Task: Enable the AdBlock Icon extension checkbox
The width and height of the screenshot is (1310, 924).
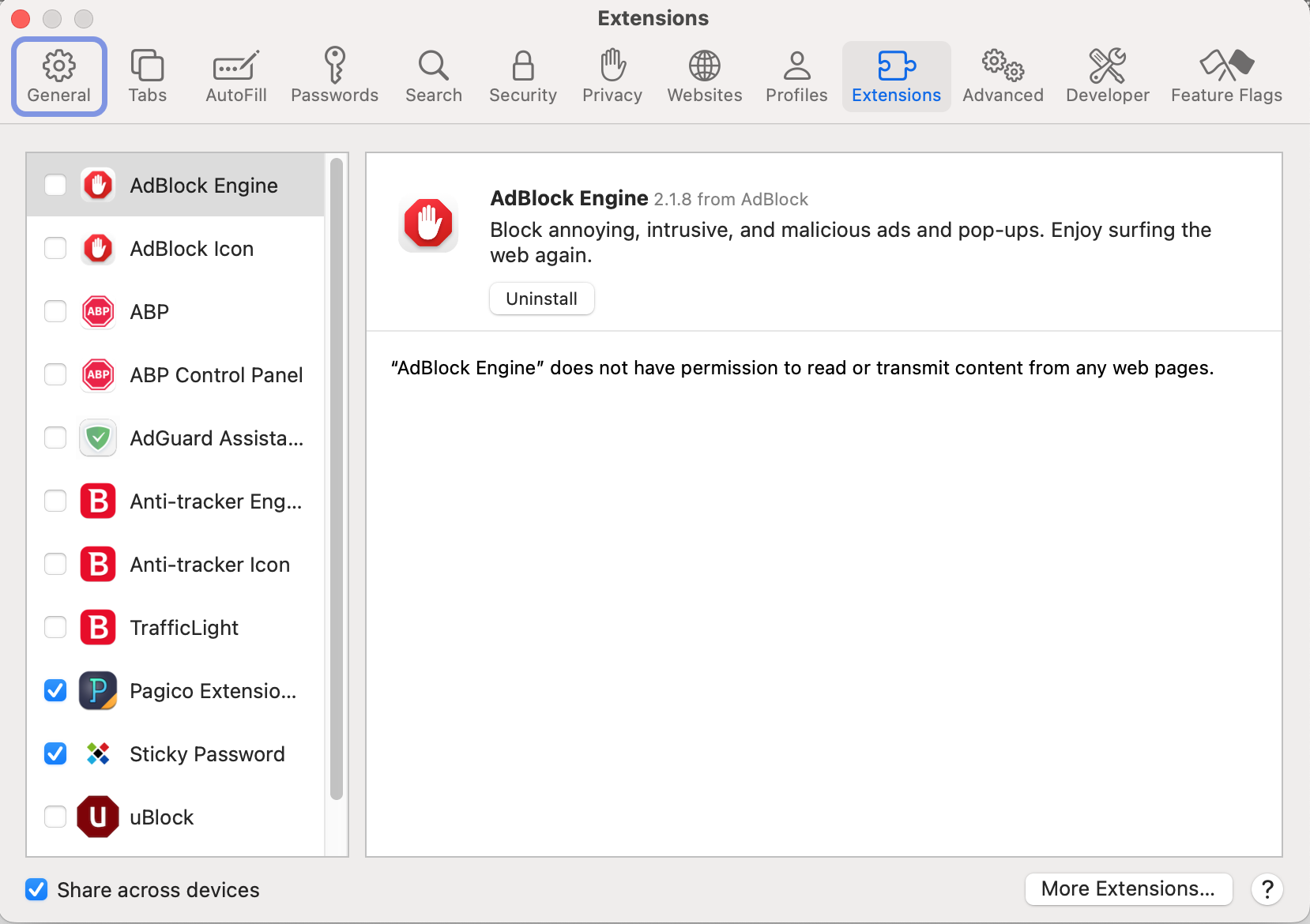Action: [55, 248]
